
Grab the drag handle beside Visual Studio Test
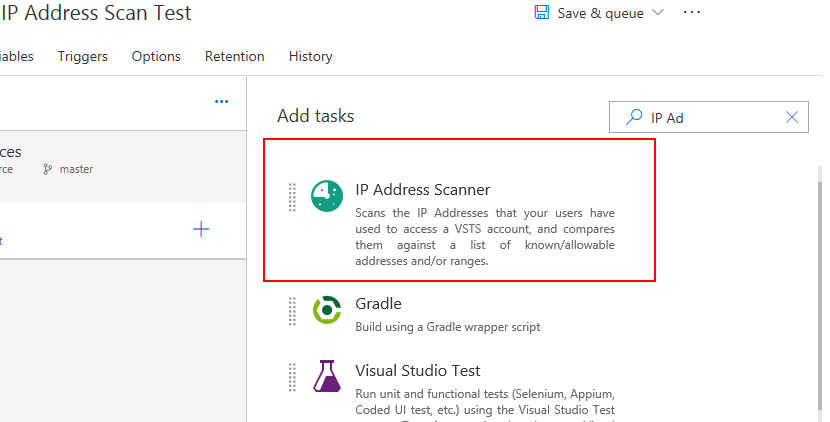point(292,378)
